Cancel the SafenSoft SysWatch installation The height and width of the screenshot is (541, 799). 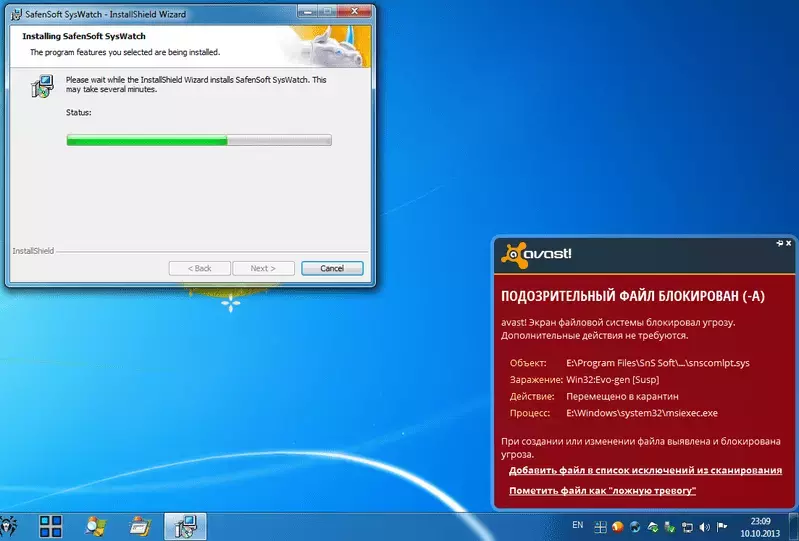(x=332, y=268)
